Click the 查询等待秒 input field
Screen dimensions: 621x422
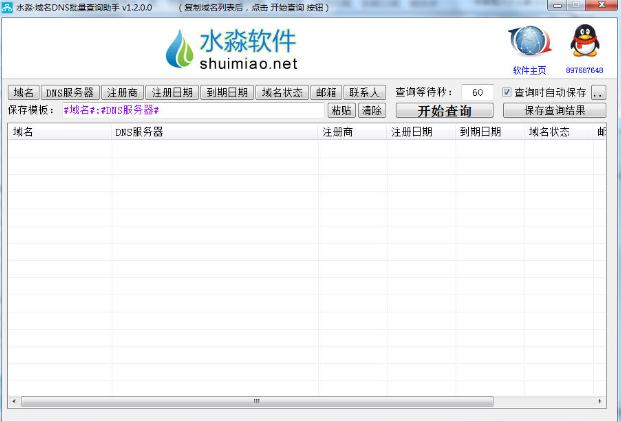coord(476,92)
